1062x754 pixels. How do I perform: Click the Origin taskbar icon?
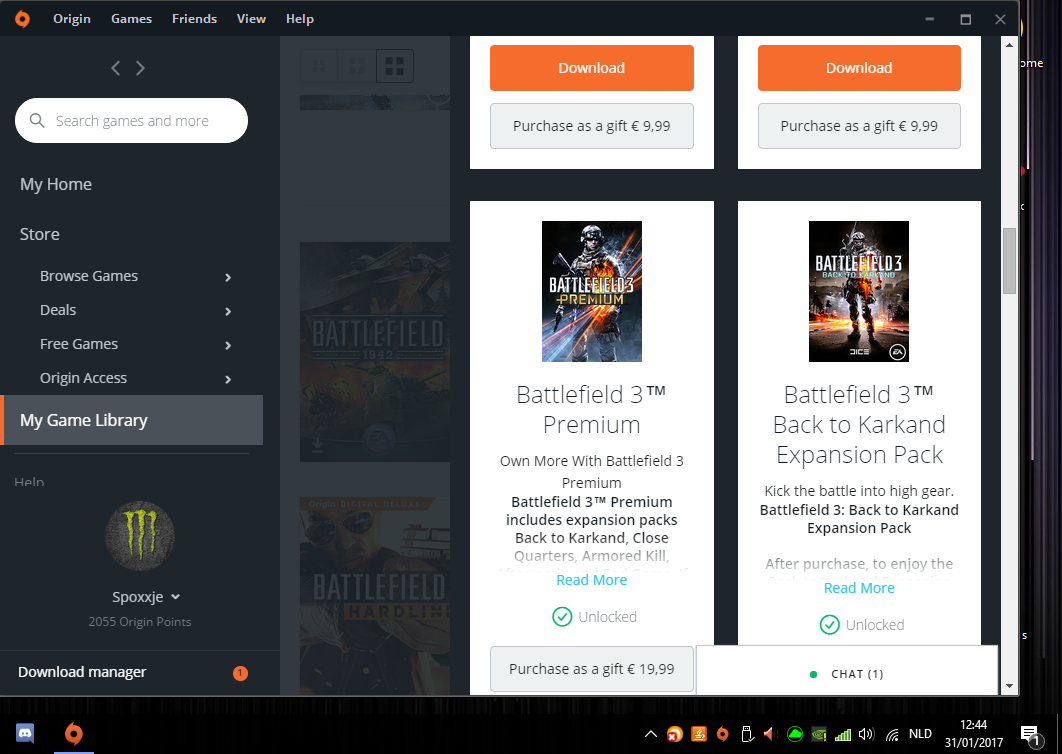tap(73, 734)
